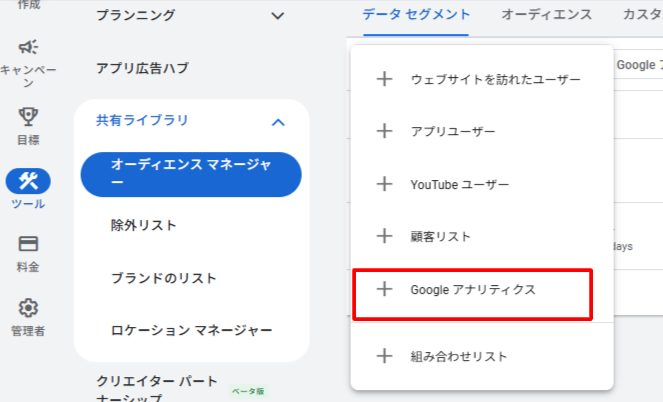
Task: Open the キャンペーン megaphone icon
Action: click(x=28, y=47)
